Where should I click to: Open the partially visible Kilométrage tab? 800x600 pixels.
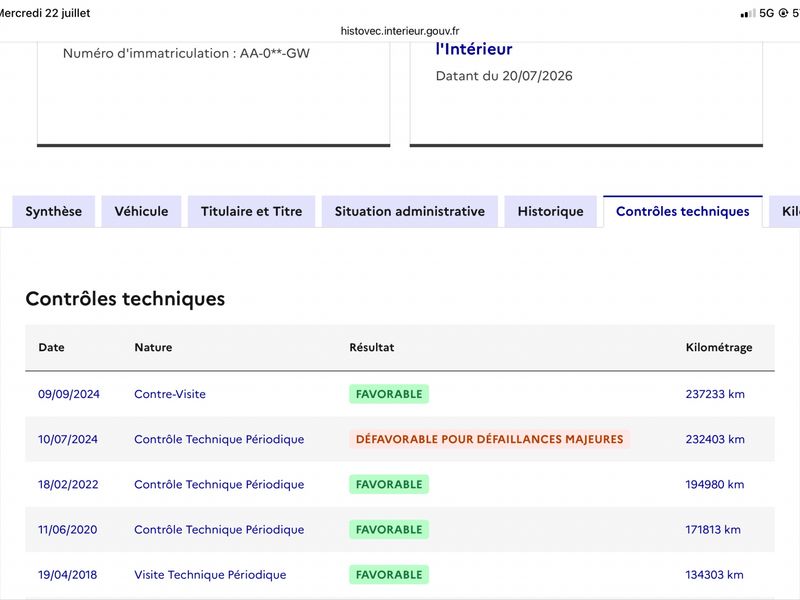[x=786, y=211]
